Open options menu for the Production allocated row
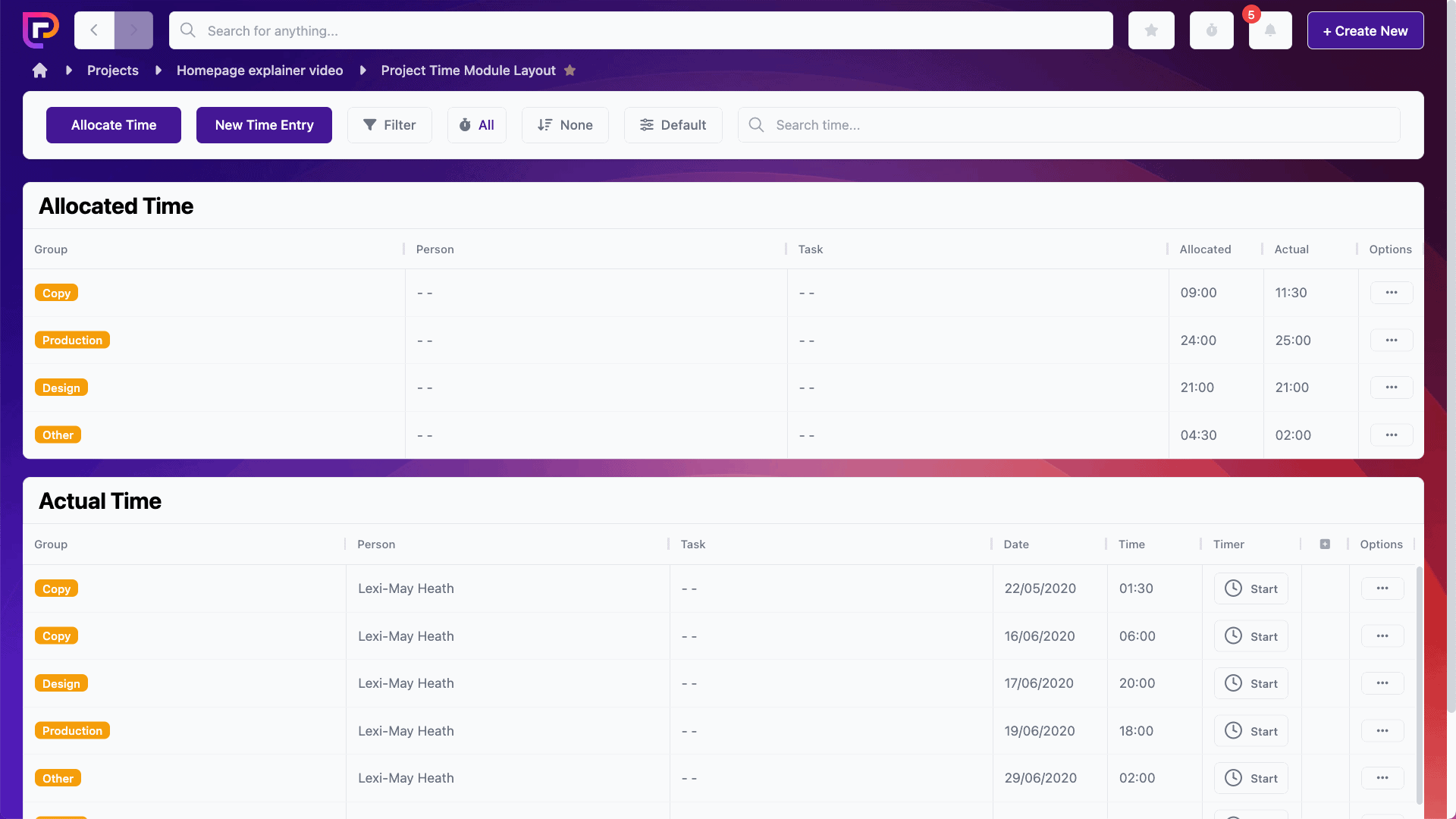Image resolution: width=1456 pixels, height=819 pixels. tap(1391, 340)
